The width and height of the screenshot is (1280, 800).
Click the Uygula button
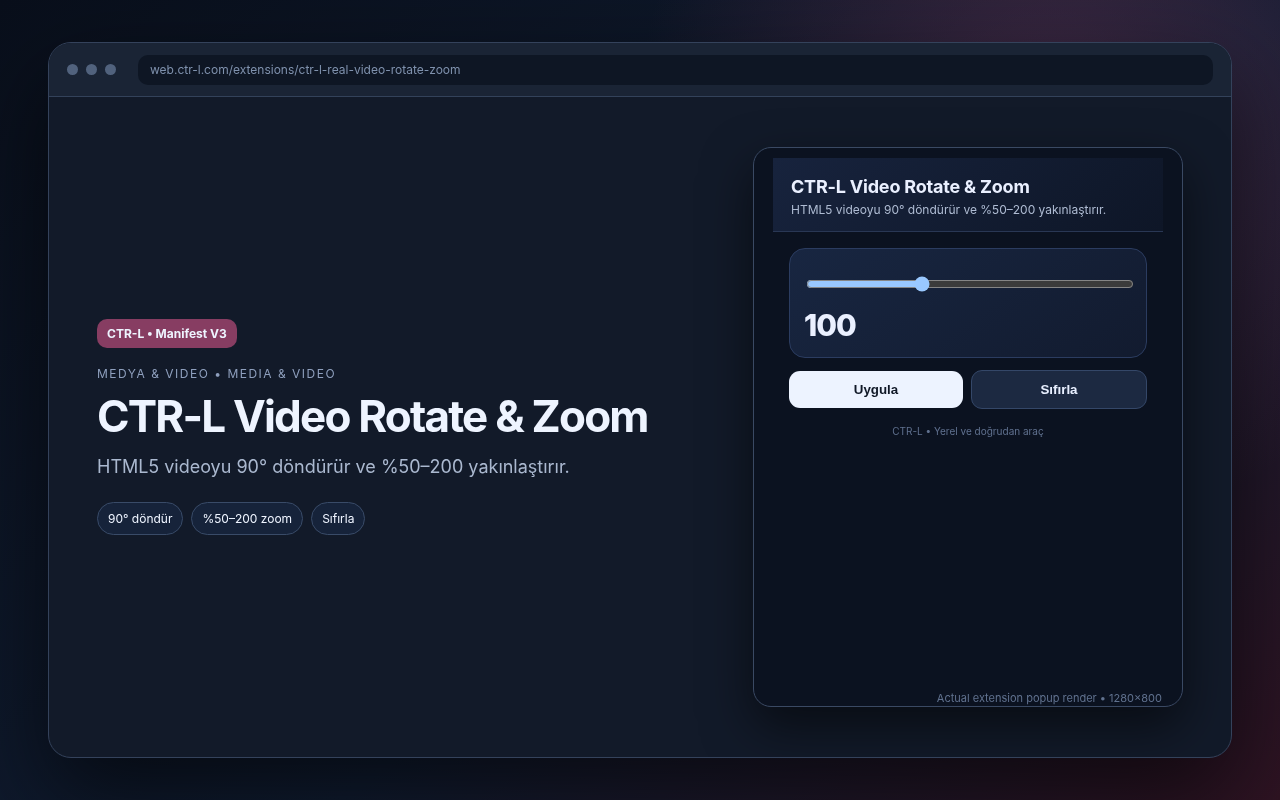click(876, 390)
